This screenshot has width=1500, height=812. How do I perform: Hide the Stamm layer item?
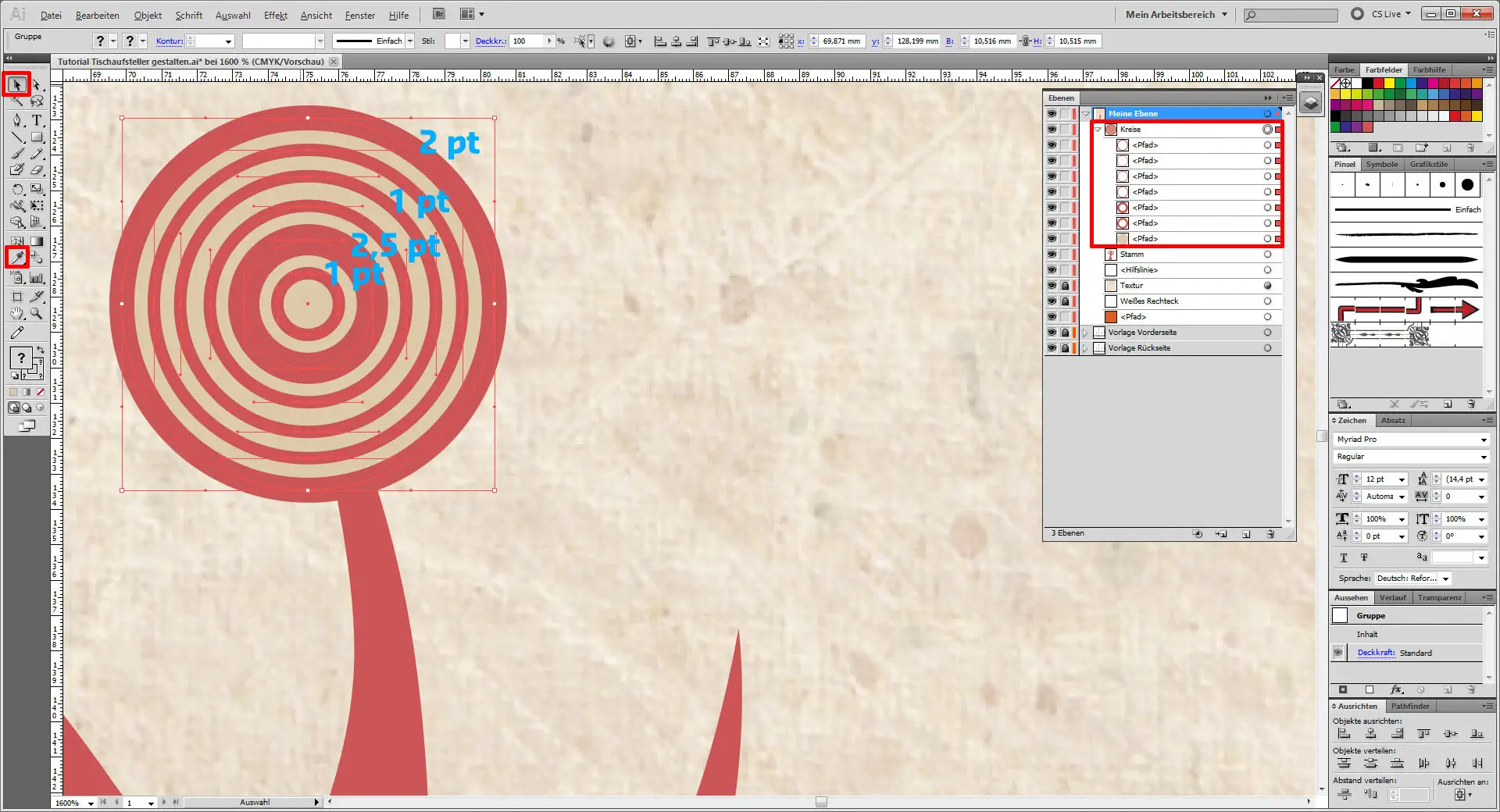click(1052, 255)
